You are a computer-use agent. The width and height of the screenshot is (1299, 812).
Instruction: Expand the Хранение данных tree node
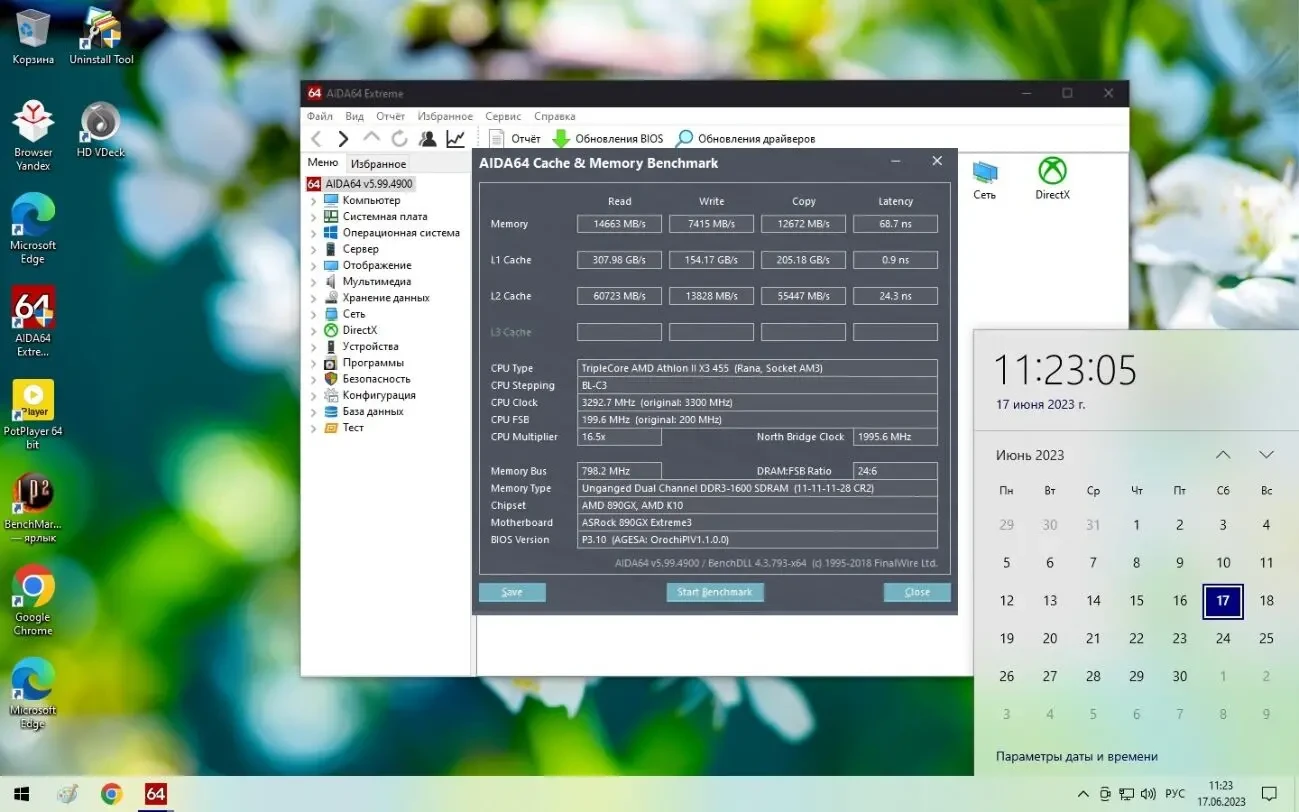(313, 298)
